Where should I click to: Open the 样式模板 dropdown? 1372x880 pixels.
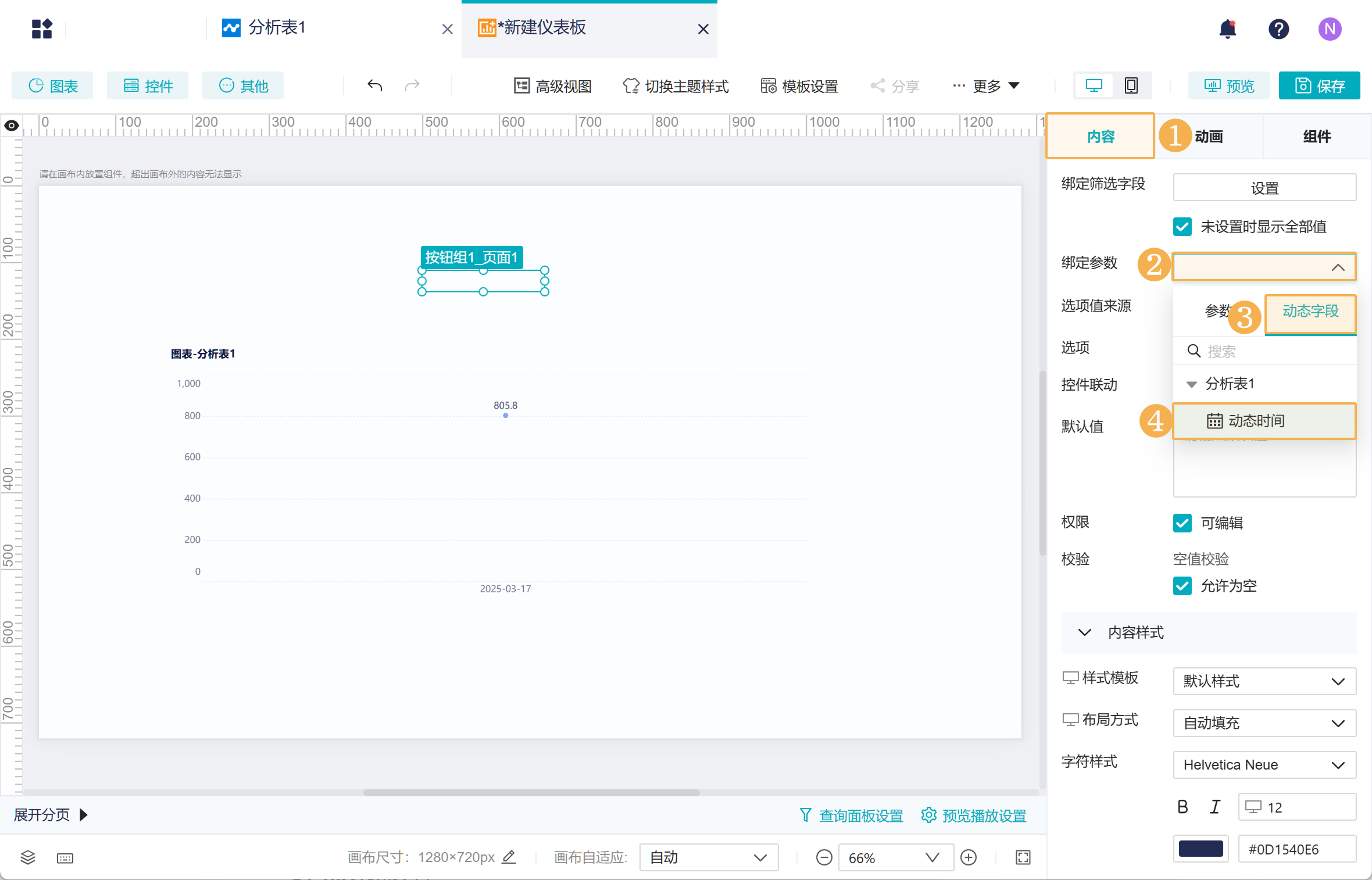[1264, 681]
